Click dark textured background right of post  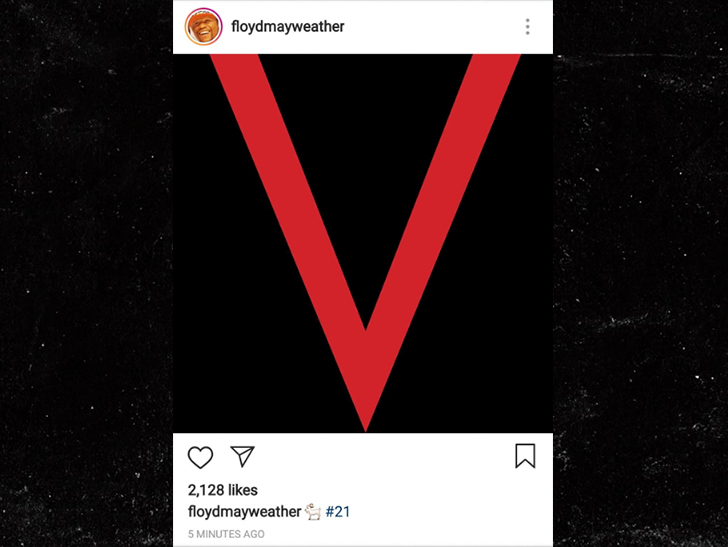641,274
